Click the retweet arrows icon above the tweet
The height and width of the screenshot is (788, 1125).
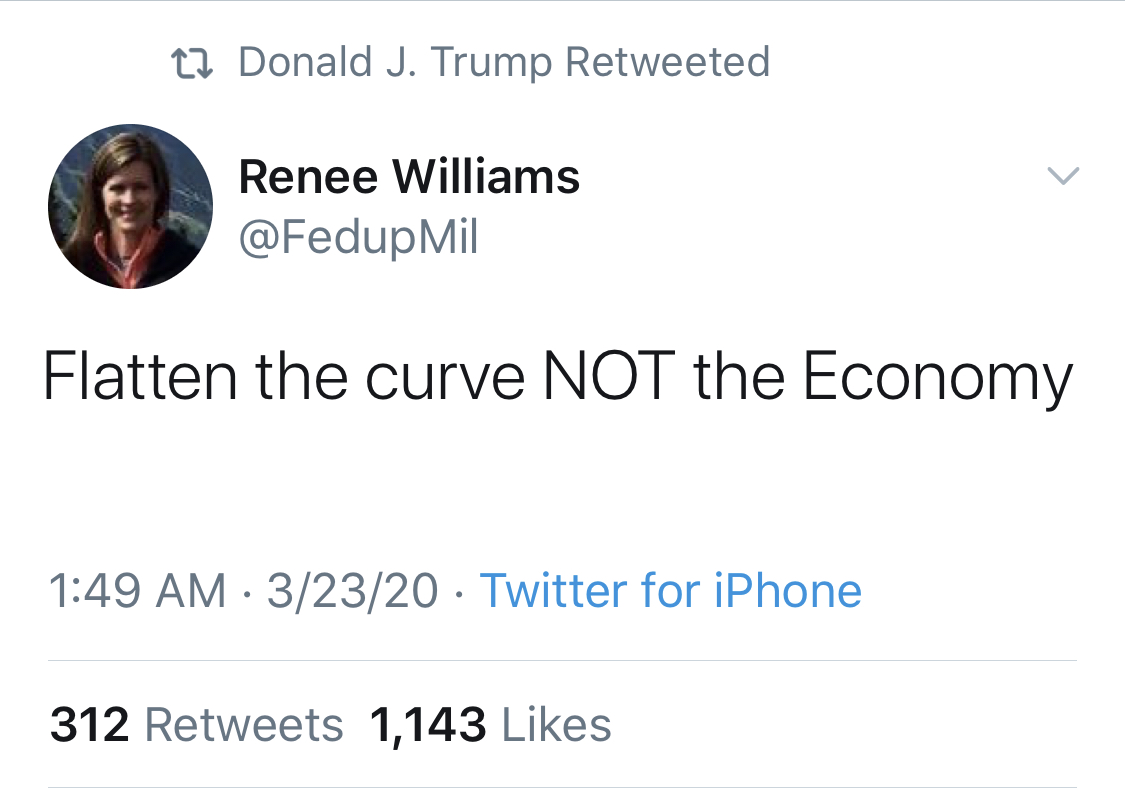click(x=191, y=63)
